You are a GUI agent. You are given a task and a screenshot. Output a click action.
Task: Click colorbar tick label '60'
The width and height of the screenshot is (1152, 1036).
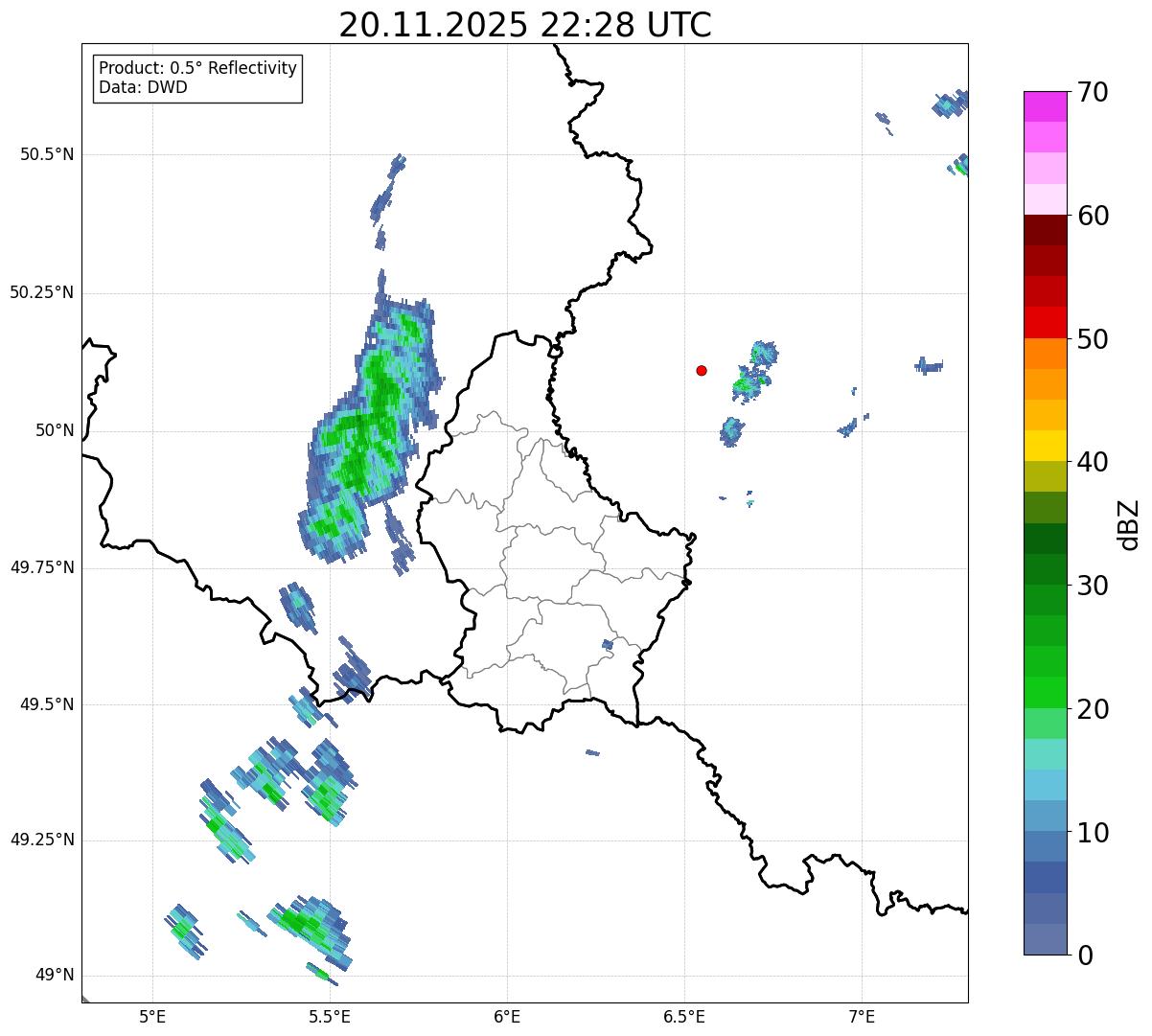click(1093, 216)
